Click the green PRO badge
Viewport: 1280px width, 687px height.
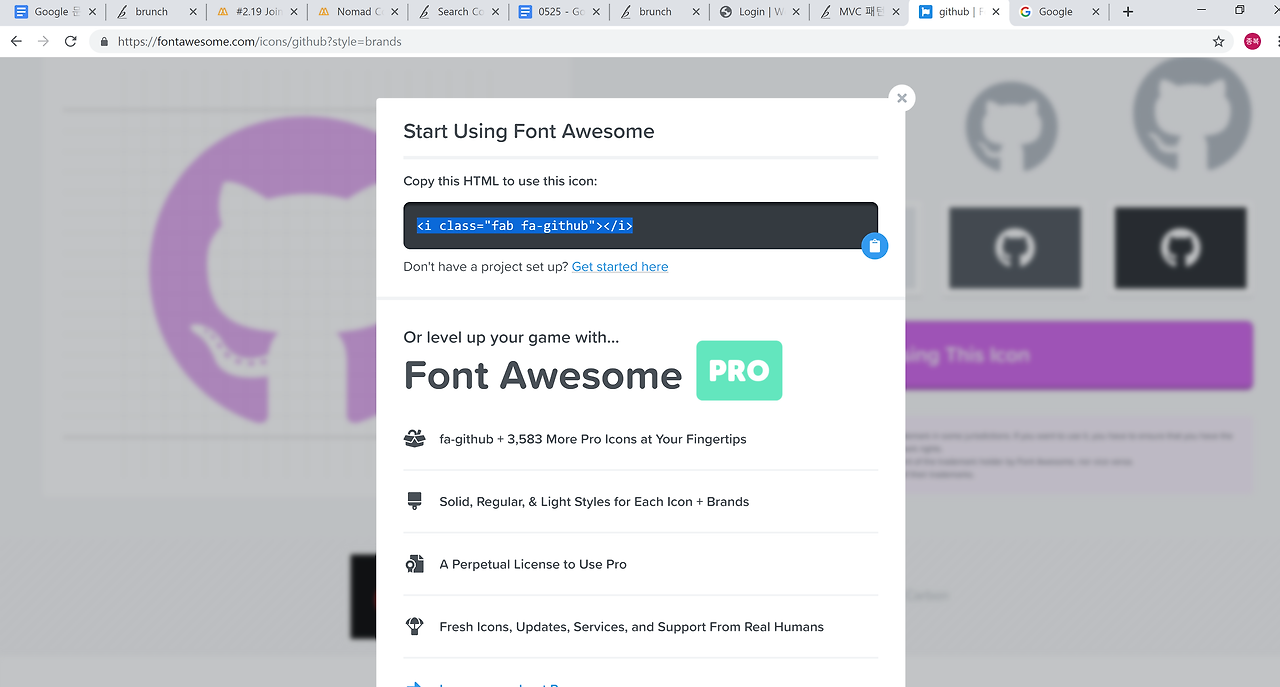(x=739, y=370)
